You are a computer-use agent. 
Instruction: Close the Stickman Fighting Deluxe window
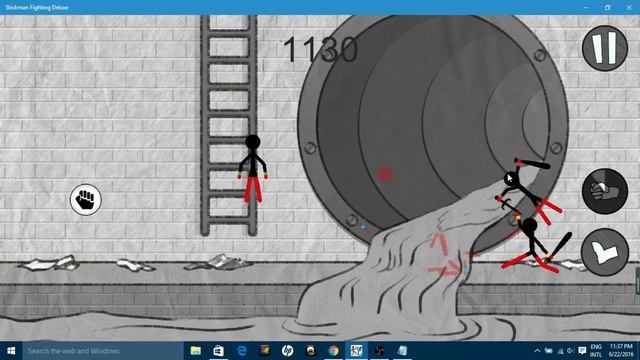(629, 7)
